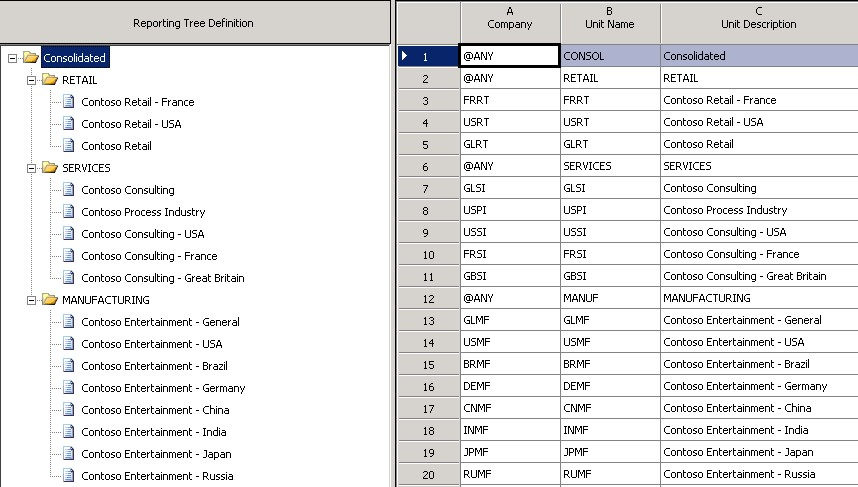Click the Unit Description column header

click(759, 22)
